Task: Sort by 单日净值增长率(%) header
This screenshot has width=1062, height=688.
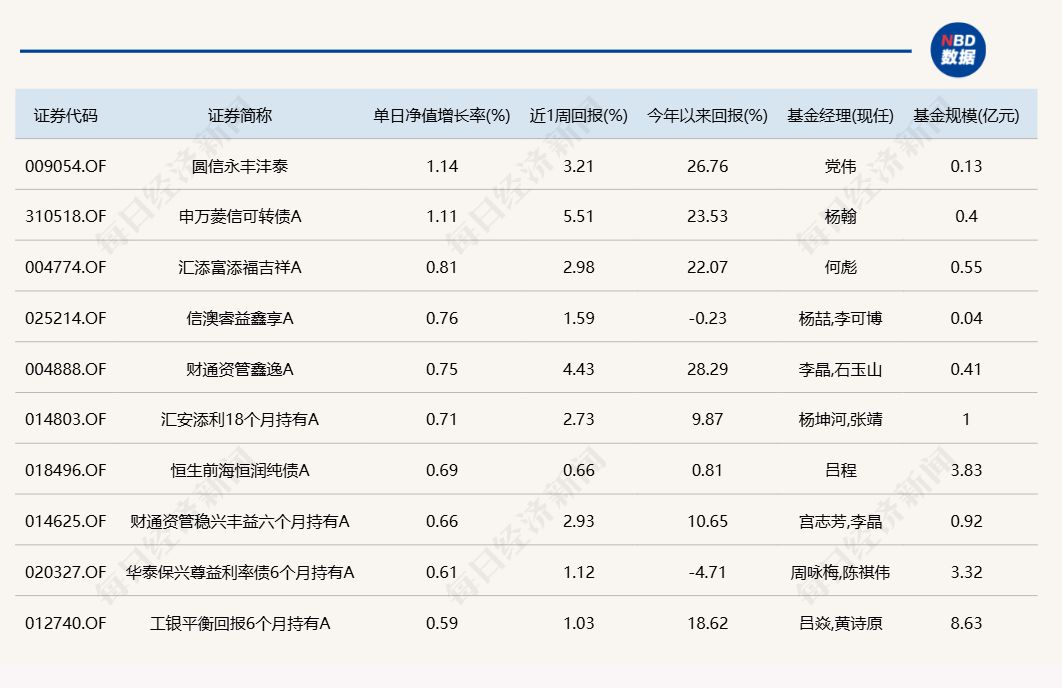Action: point(442,115)
